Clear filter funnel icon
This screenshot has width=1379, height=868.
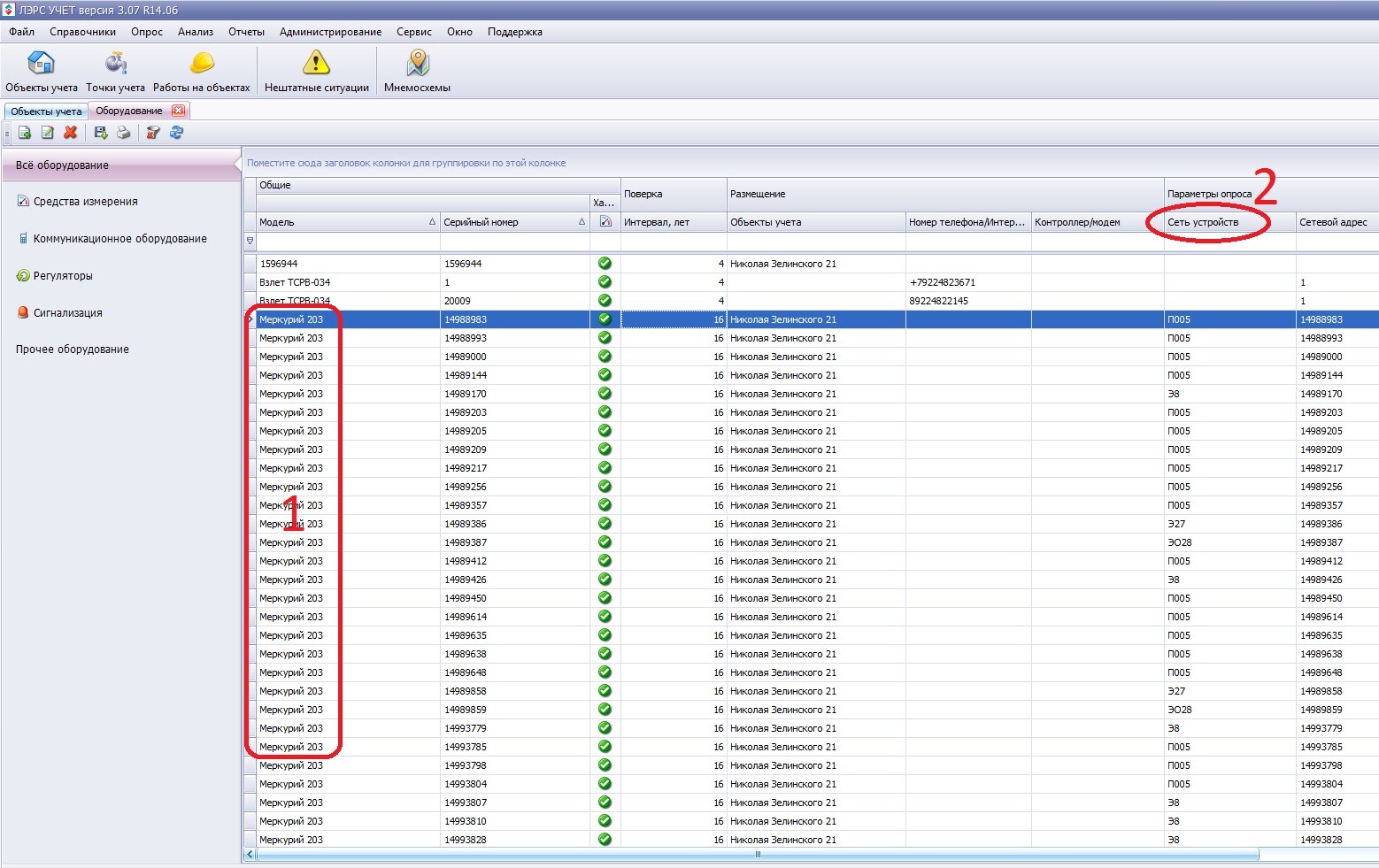tap(153, 133)
